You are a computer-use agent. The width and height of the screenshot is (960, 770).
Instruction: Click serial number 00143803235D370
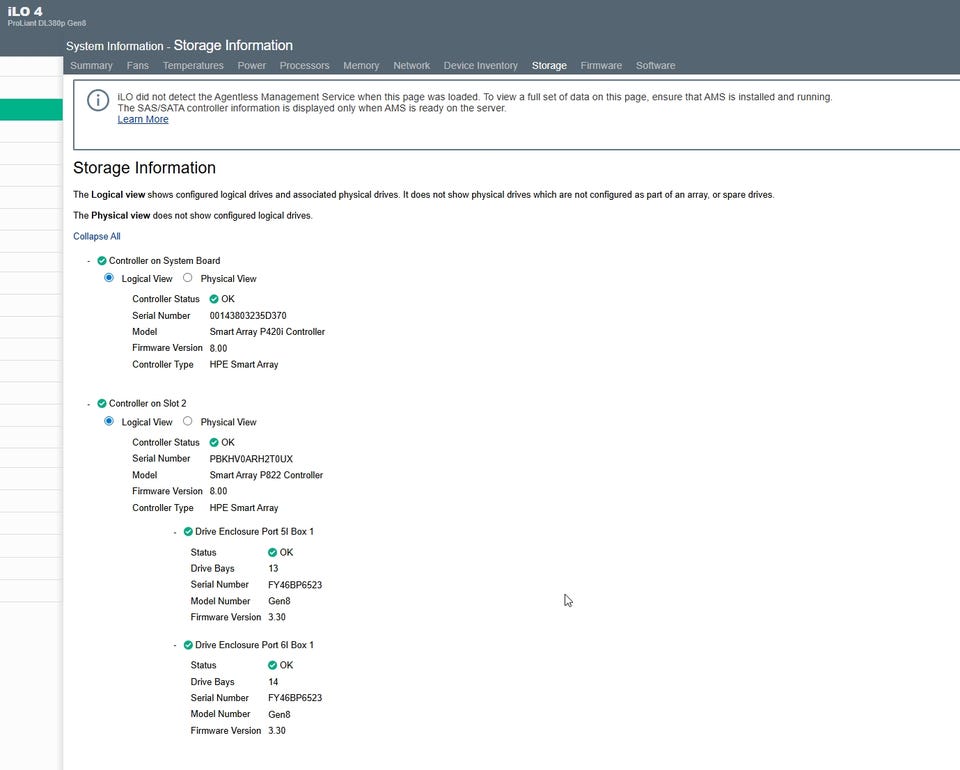click(248, 316)
